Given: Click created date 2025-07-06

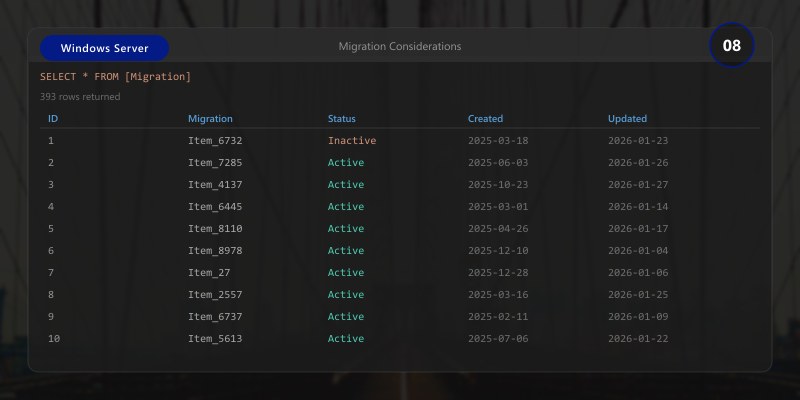Looking at the screenshot, I should (498, 338).
